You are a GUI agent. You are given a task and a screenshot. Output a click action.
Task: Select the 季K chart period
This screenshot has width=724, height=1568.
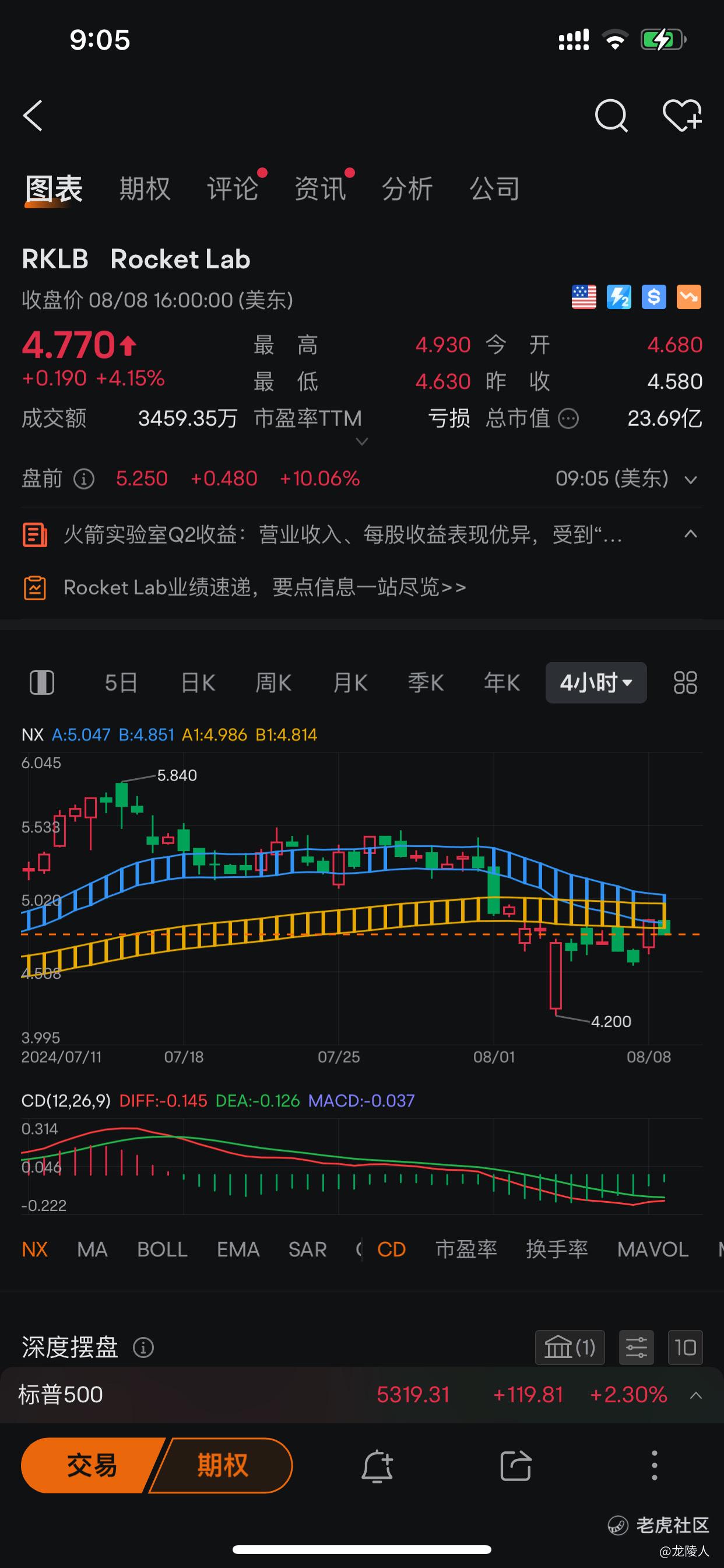coord(426,682)
